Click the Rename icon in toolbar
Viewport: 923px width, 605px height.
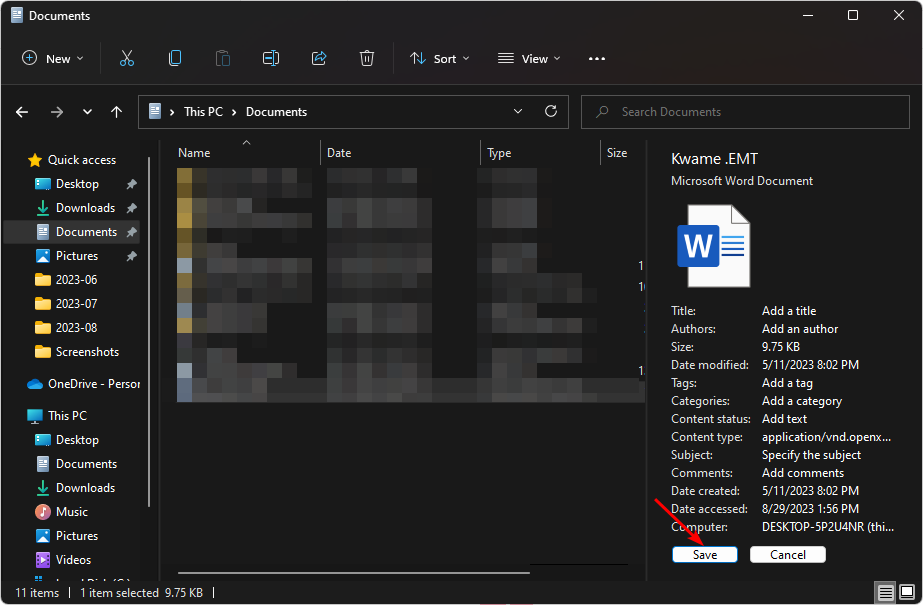tap(270, 59)
